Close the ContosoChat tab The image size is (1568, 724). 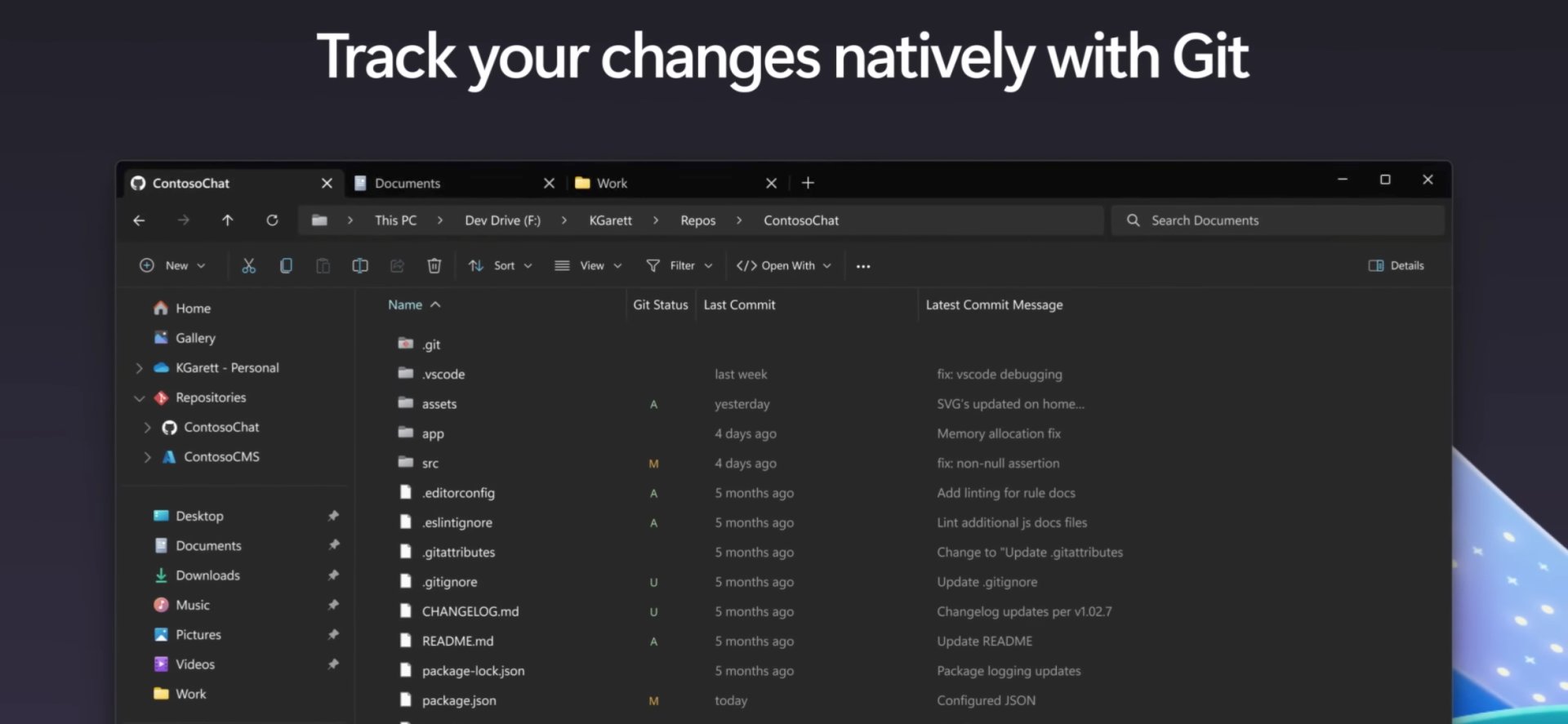pos(327,183)
